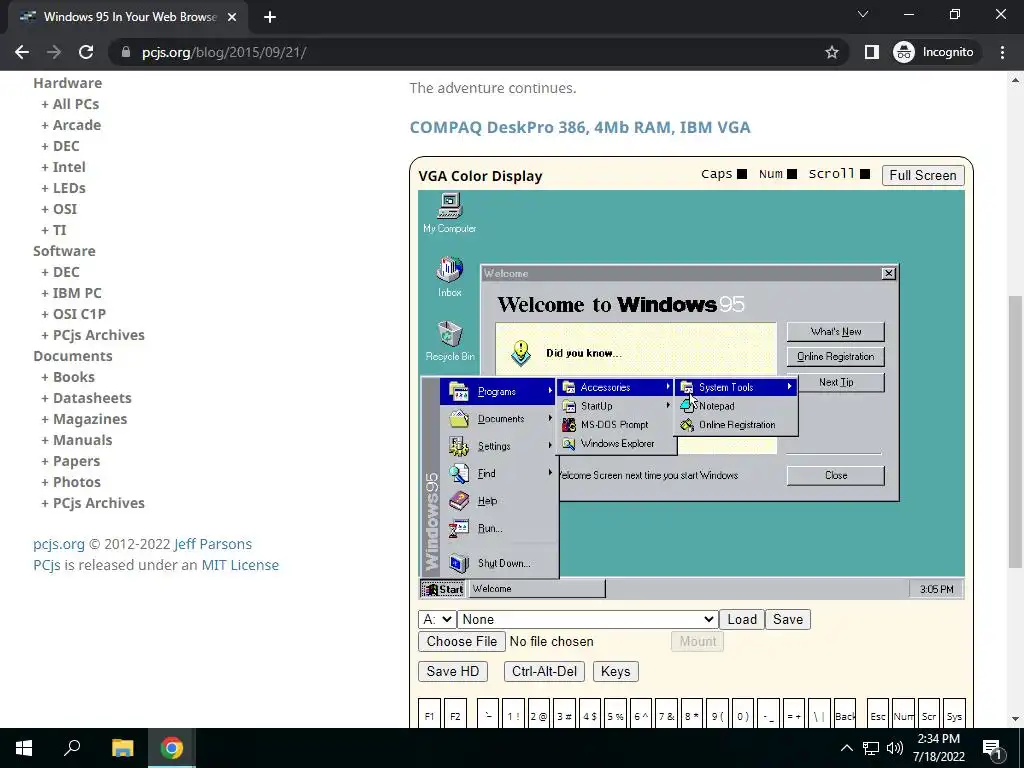
Task: Open the None diskette dropdown
Action: [588, 619]
